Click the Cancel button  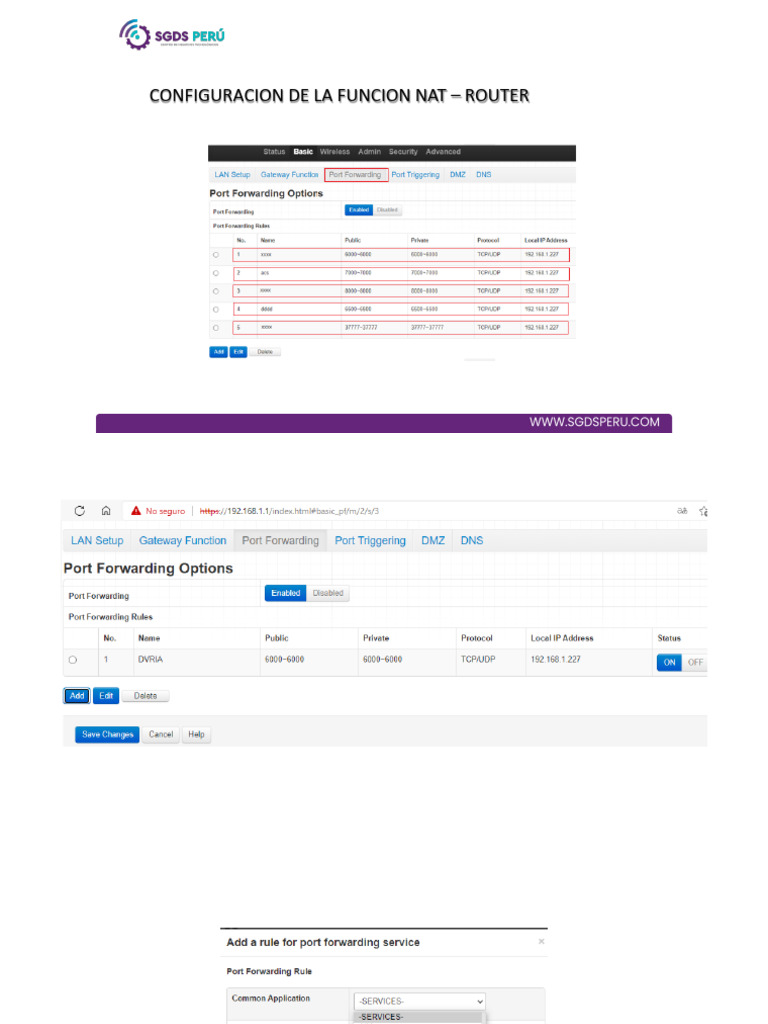pyautogui.click(x=161, y=734)
